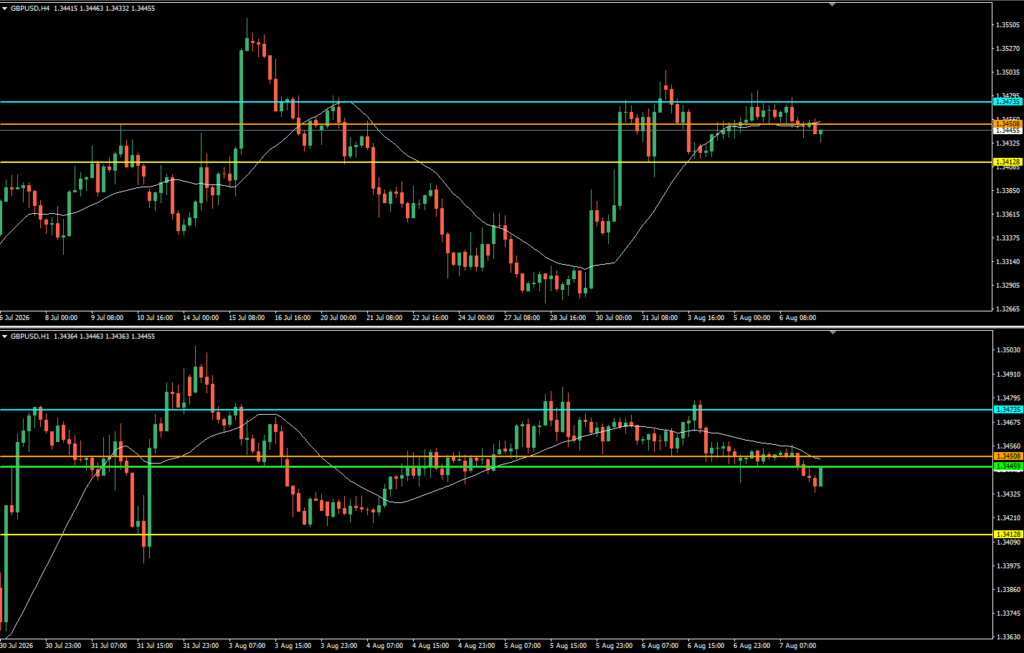This screenshot has width=1024, height=653.
Task: Click the orange 1.34508 price tag on the H1 chart
Action: 1007,456
